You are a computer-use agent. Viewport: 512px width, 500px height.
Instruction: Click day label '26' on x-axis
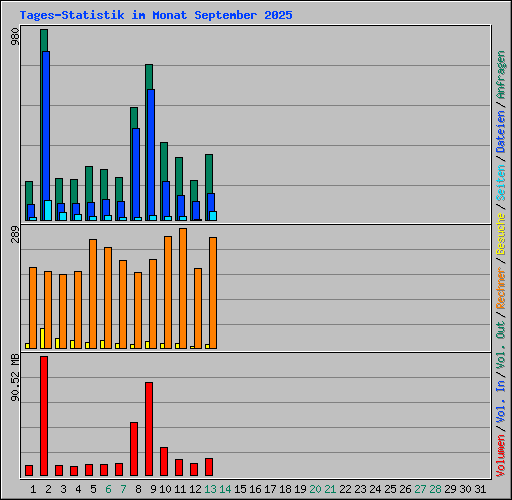(x=405, y=489)
